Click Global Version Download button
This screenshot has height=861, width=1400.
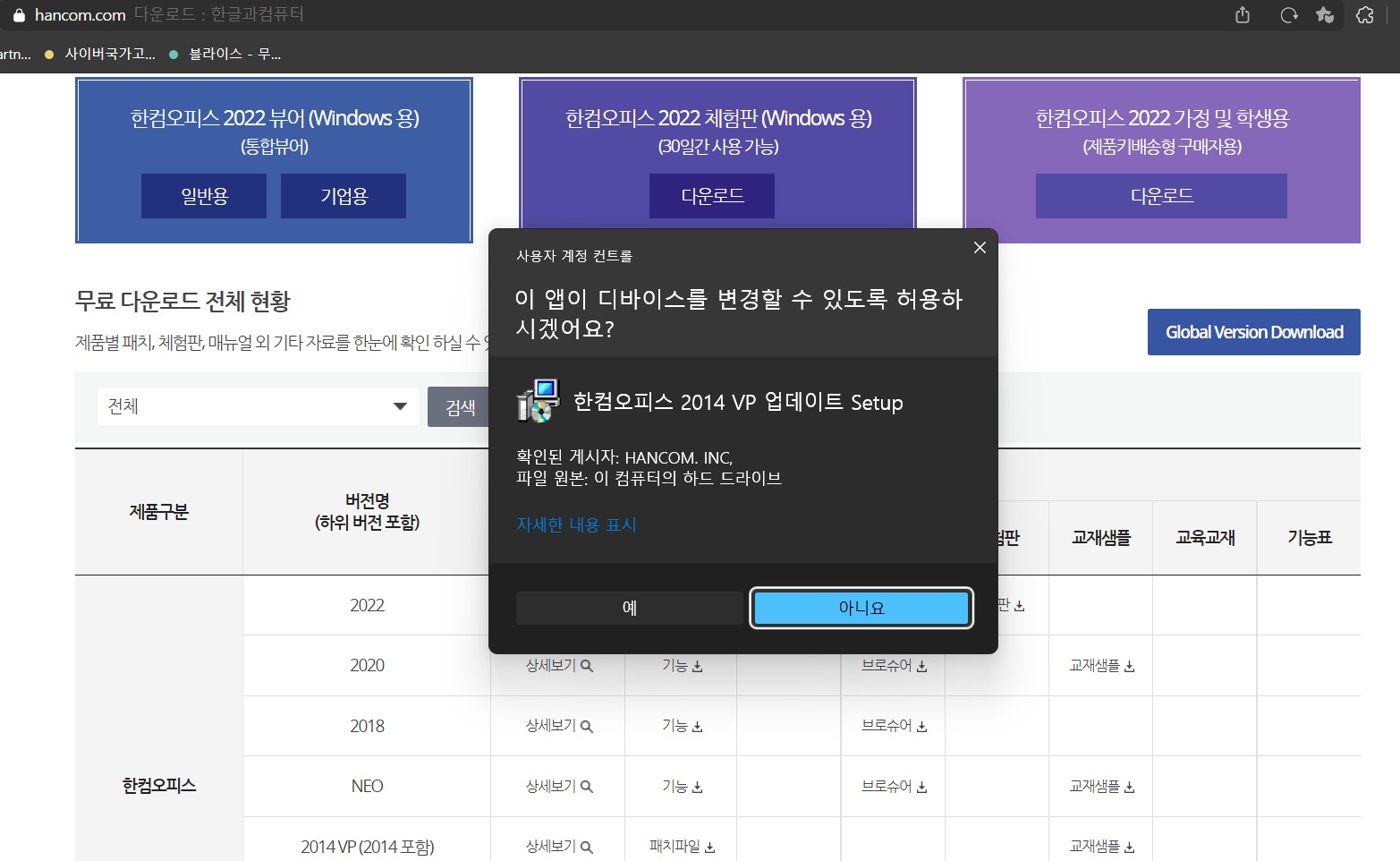pos(1254,332)
